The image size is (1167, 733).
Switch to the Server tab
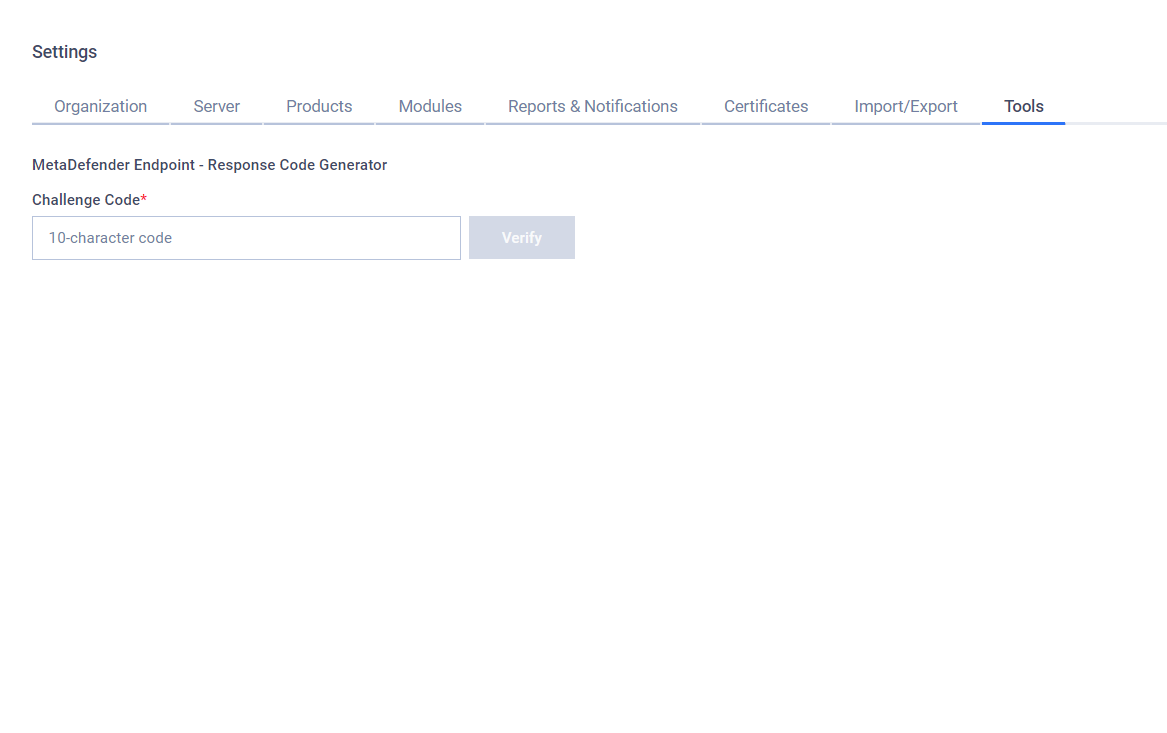pos(217,106)
